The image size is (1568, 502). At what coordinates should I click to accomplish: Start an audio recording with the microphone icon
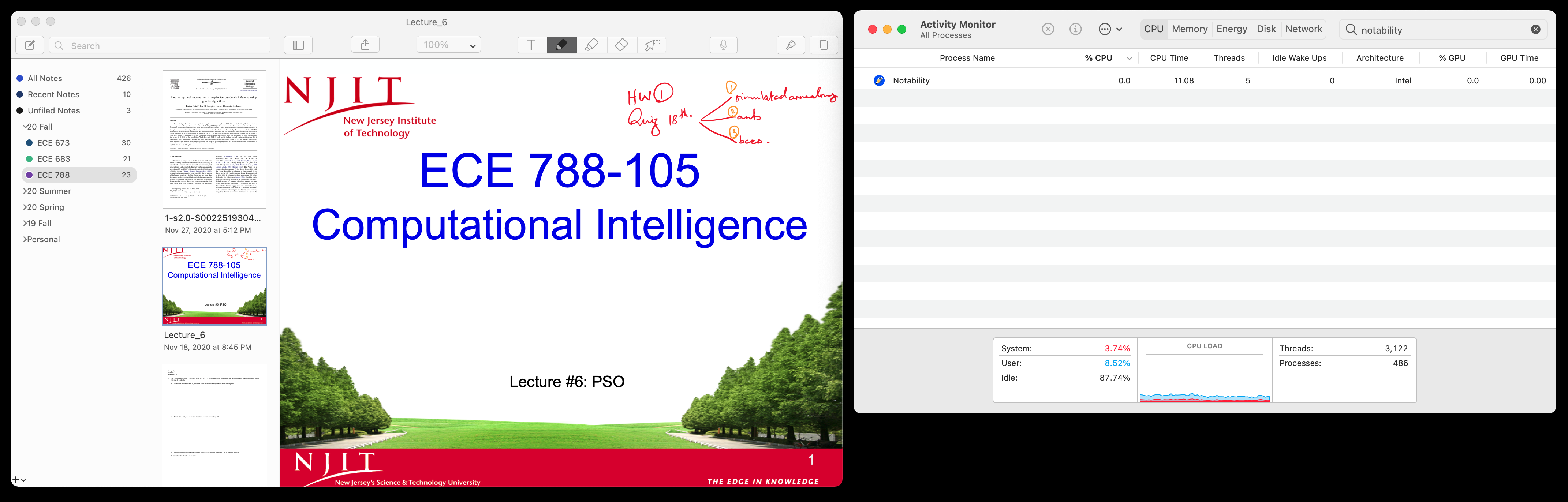click(x=723, y=44)
